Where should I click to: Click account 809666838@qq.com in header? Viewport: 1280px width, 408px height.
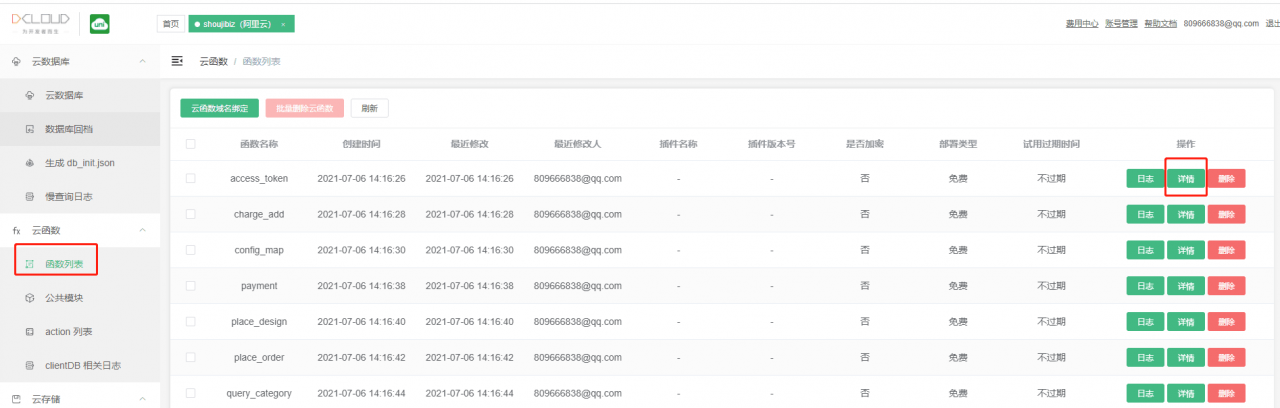coord(1220,23)
